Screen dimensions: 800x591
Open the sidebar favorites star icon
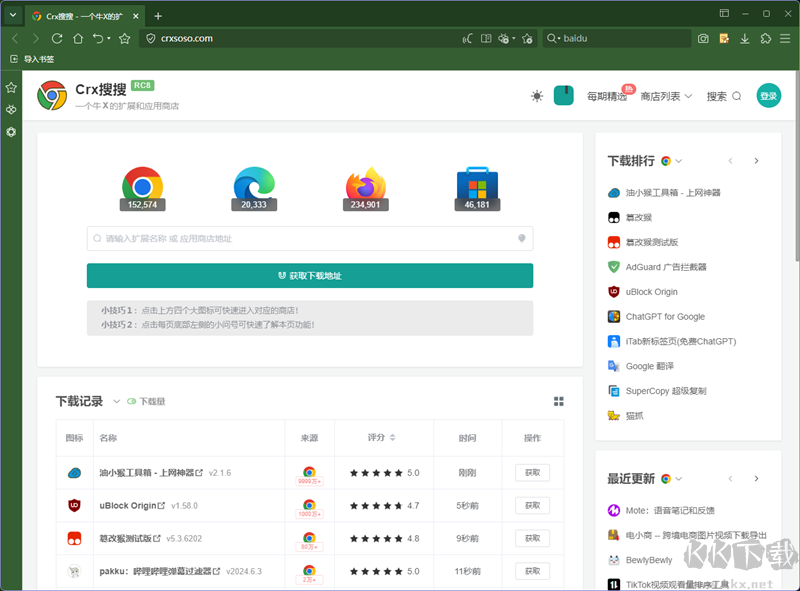point(11,88)
